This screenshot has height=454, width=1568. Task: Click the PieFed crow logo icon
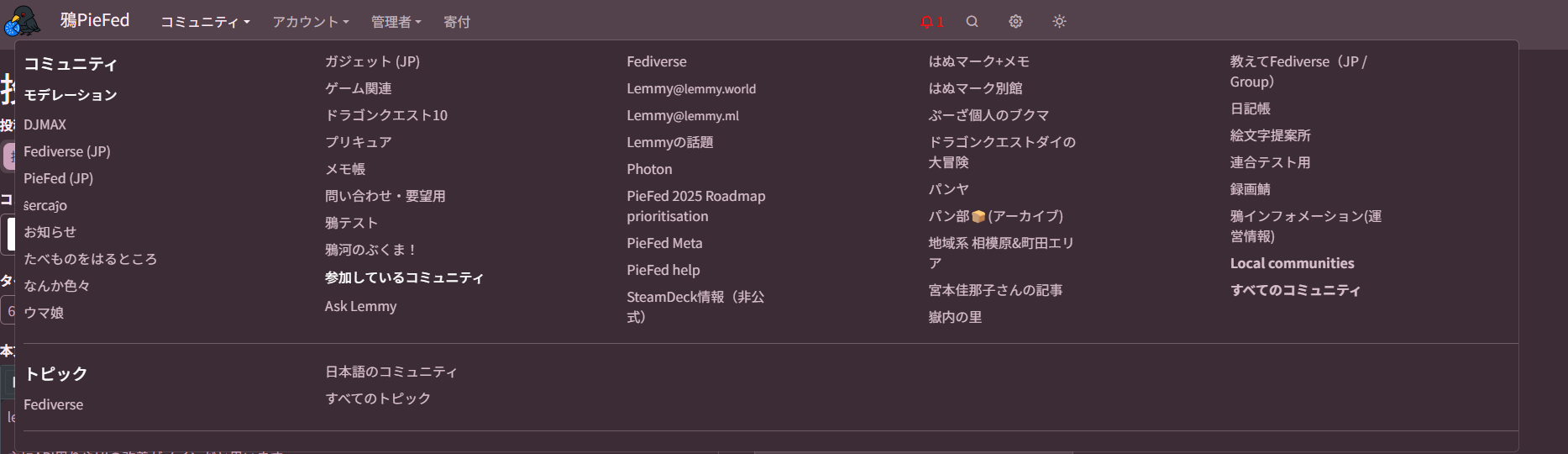pyautogui.click(x=23, y=21)
